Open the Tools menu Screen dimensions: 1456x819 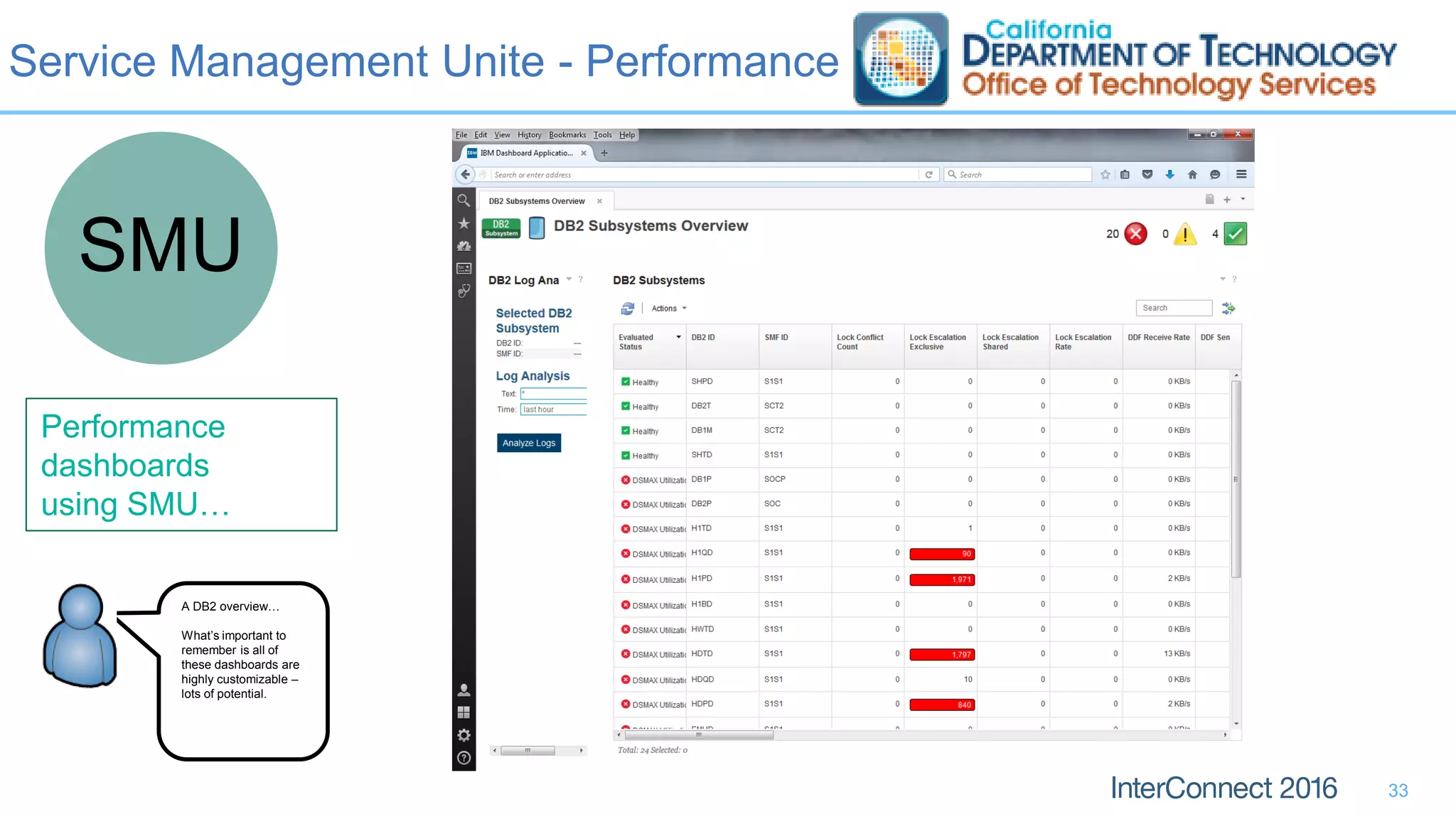click(603, 135)
